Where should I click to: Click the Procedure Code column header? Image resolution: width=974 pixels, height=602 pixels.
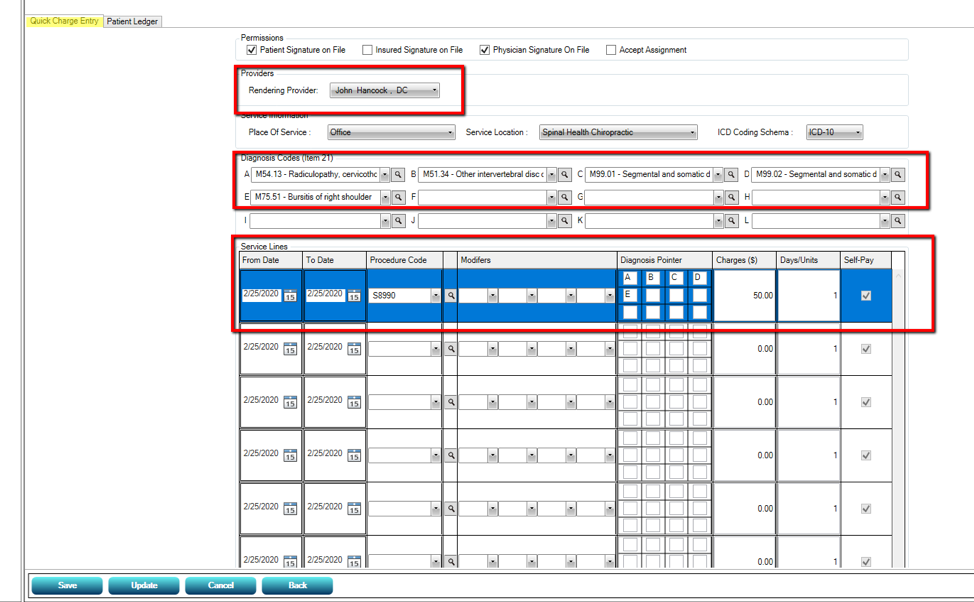click(405, 260)
